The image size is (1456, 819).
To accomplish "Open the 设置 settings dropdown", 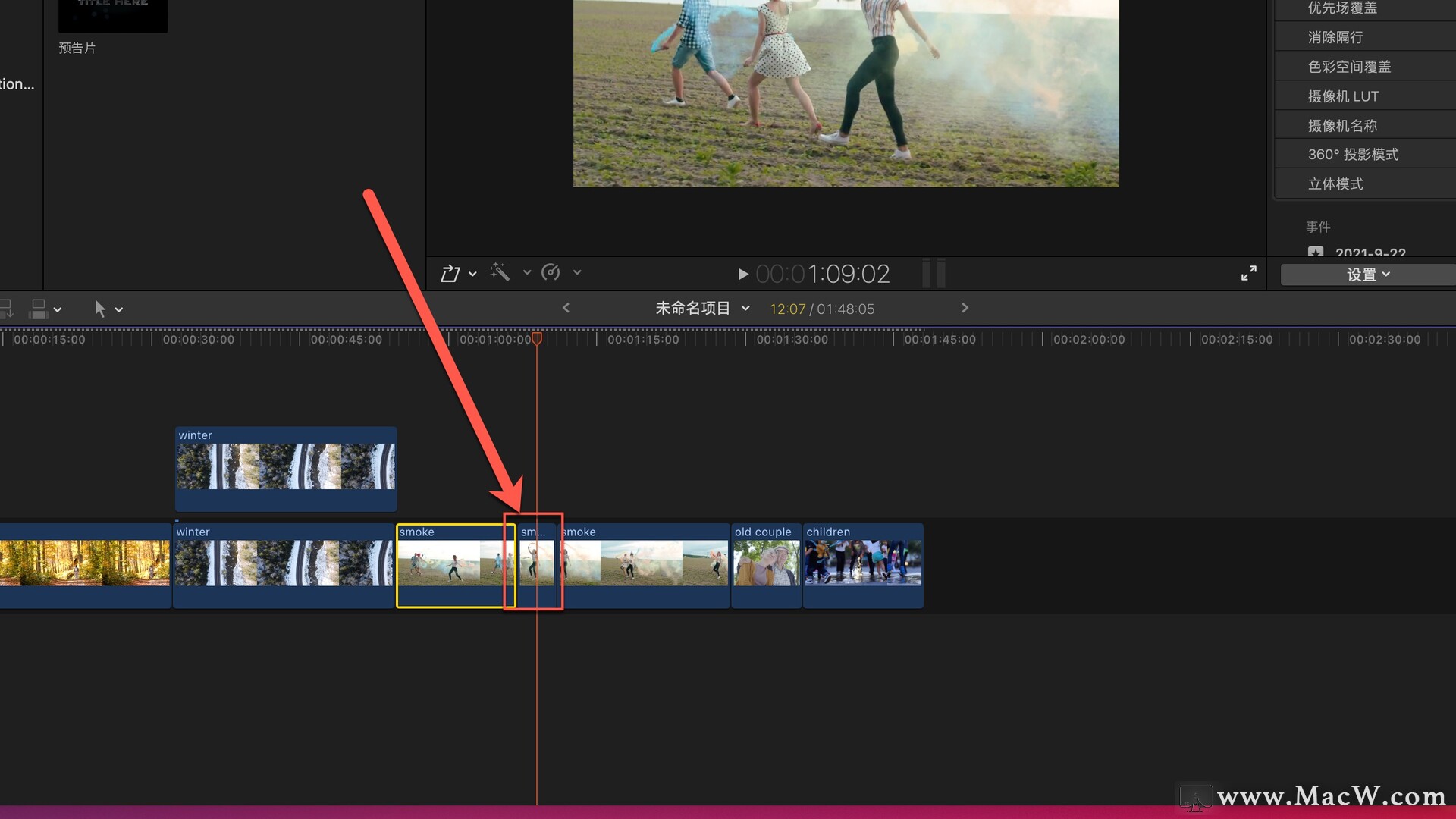I will click(x=1368, y=275).
